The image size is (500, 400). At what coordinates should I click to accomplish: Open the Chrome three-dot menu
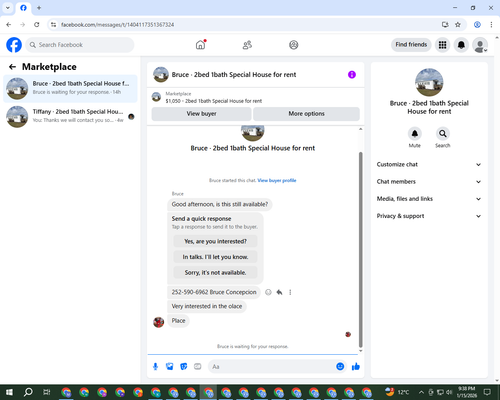click(491, 25)
